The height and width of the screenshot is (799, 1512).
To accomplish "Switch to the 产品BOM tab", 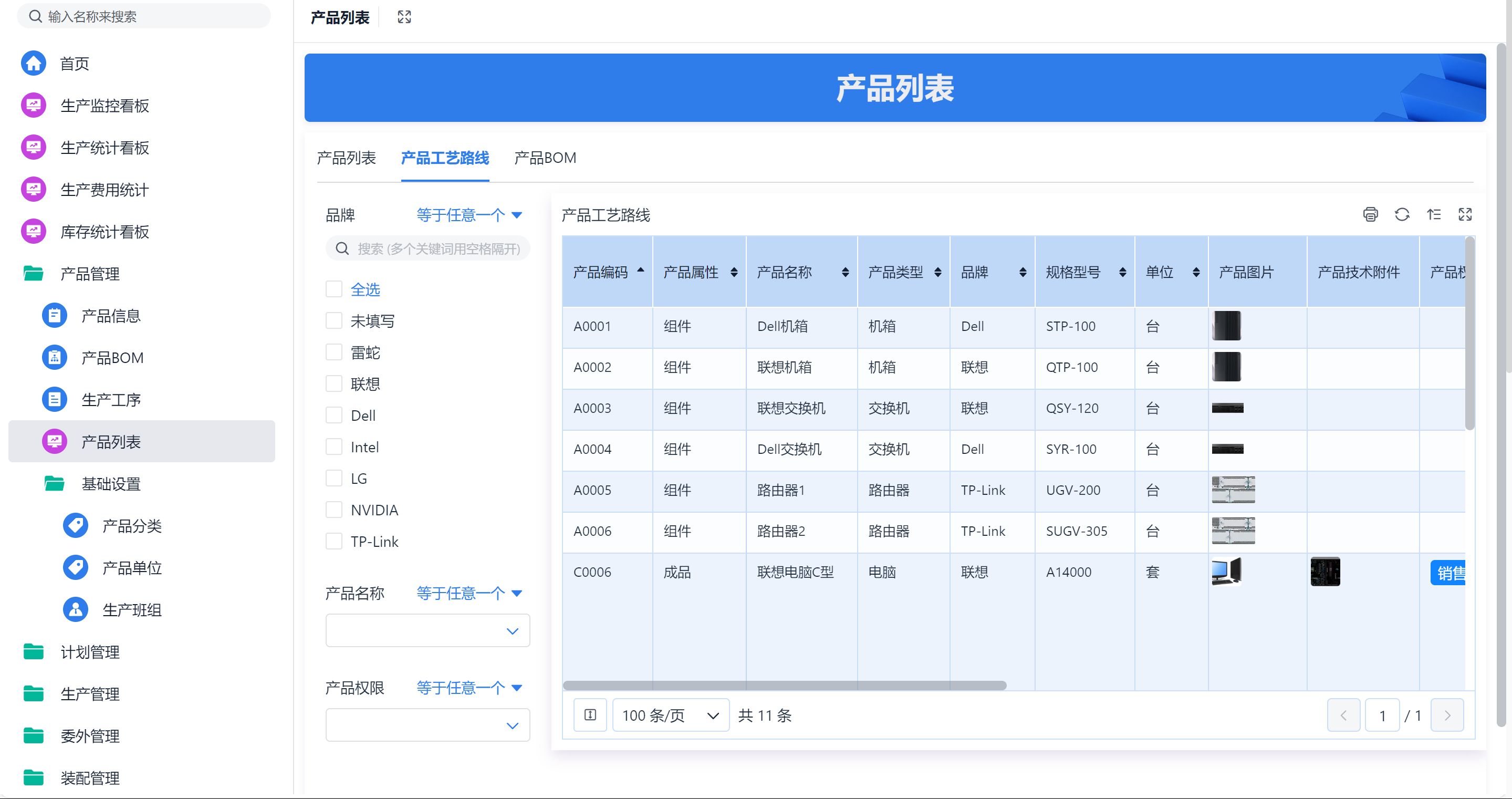I will pos(545,158).
